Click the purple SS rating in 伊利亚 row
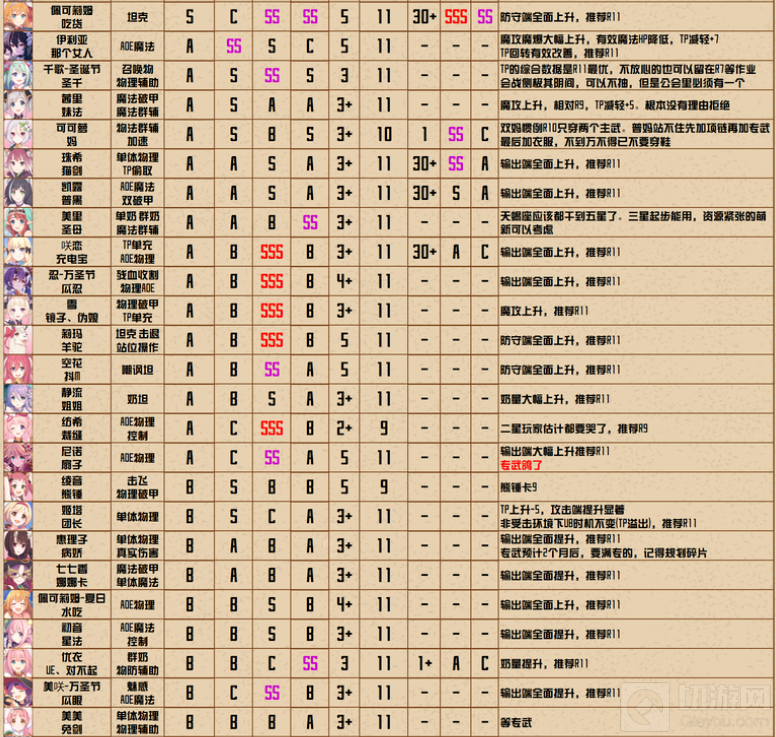The width and height of the screenshot is (776, 737). click(x=234, y=47)
